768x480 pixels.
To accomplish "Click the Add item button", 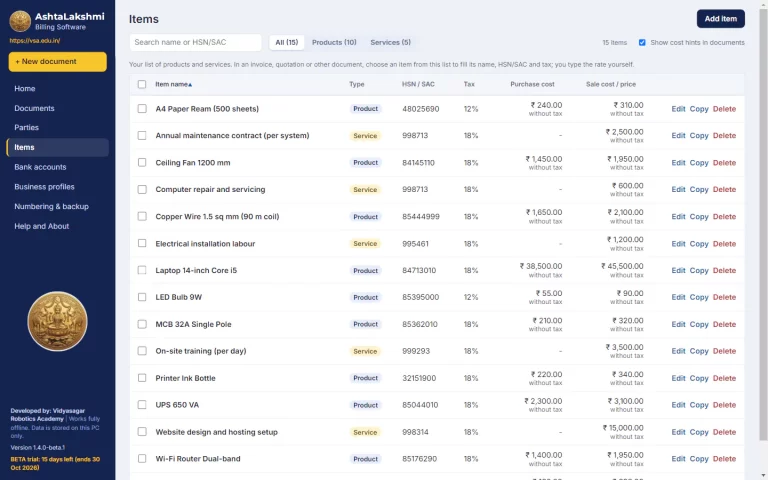I will click(x=720, y=19).
